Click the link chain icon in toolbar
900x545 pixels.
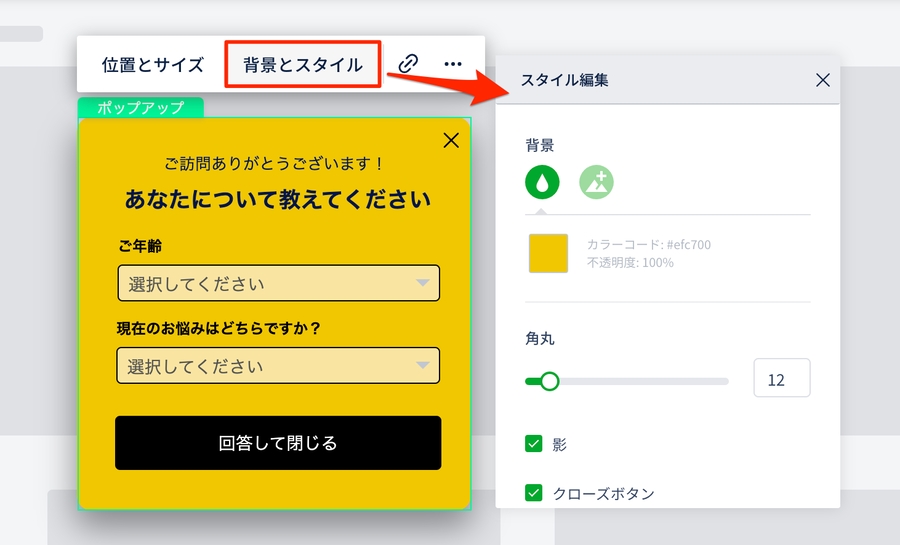click(x=408, y=64)
